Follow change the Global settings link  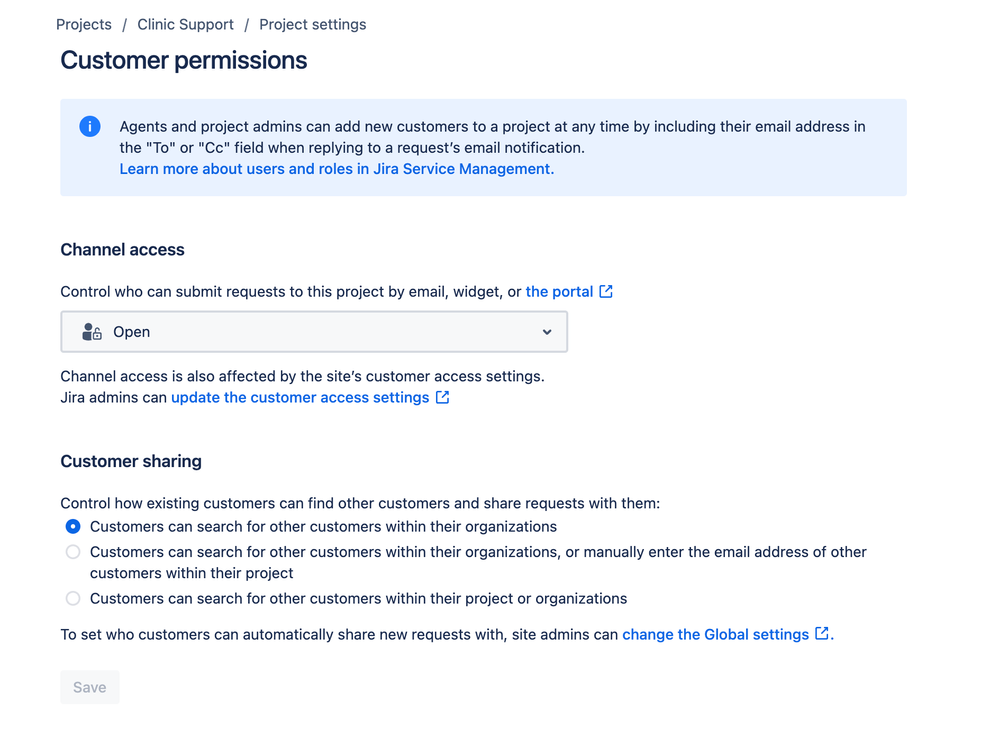click(715, 634)
